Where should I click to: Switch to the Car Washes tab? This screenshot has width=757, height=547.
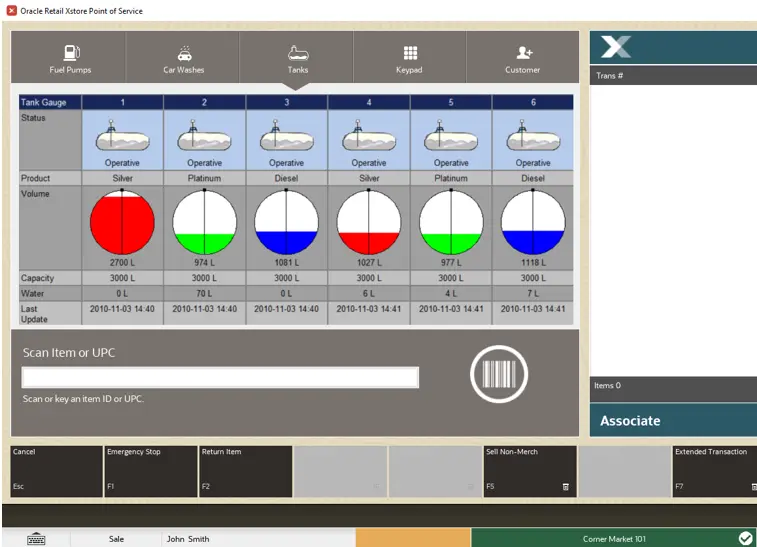(x=183, y=58)
